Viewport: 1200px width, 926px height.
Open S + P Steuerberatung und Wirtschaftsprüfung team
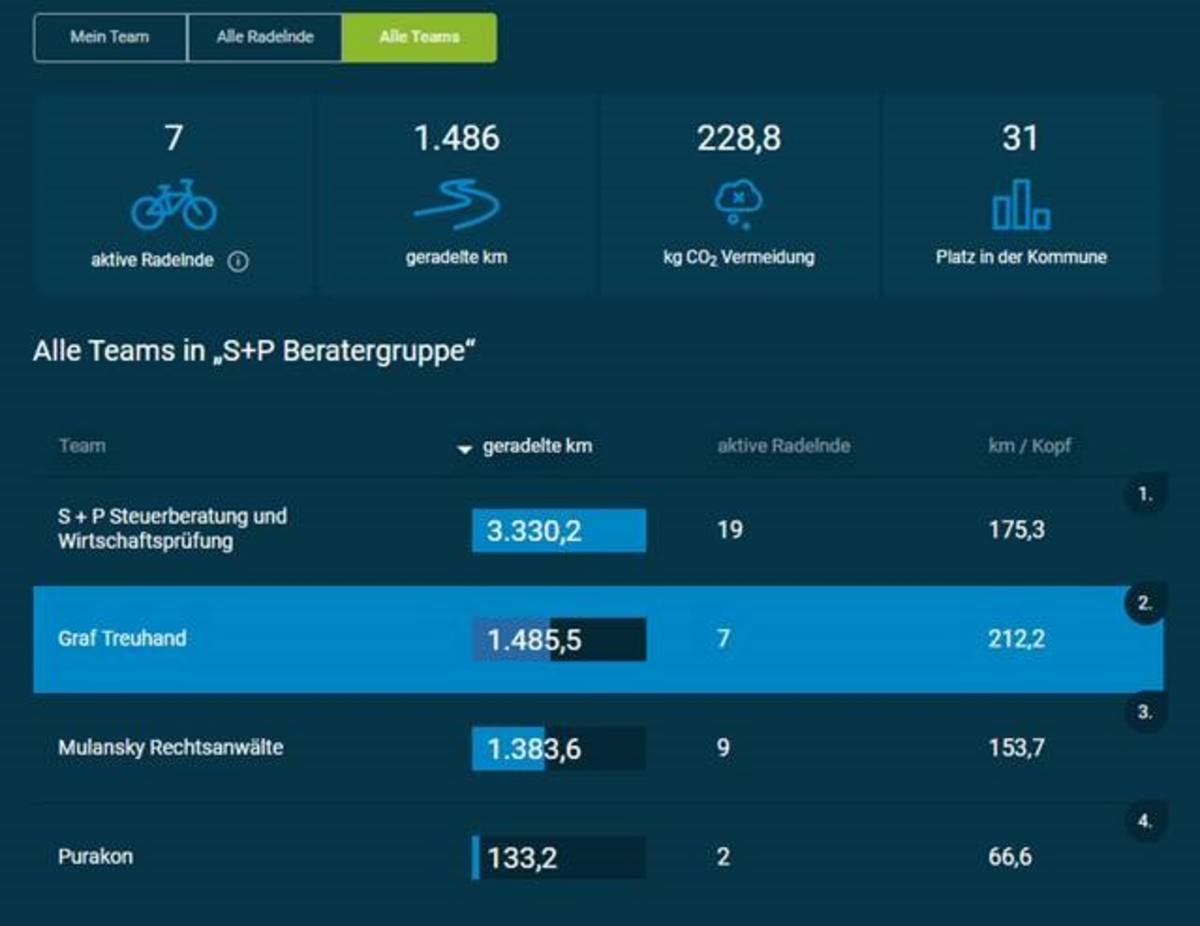tap(172, 529)
